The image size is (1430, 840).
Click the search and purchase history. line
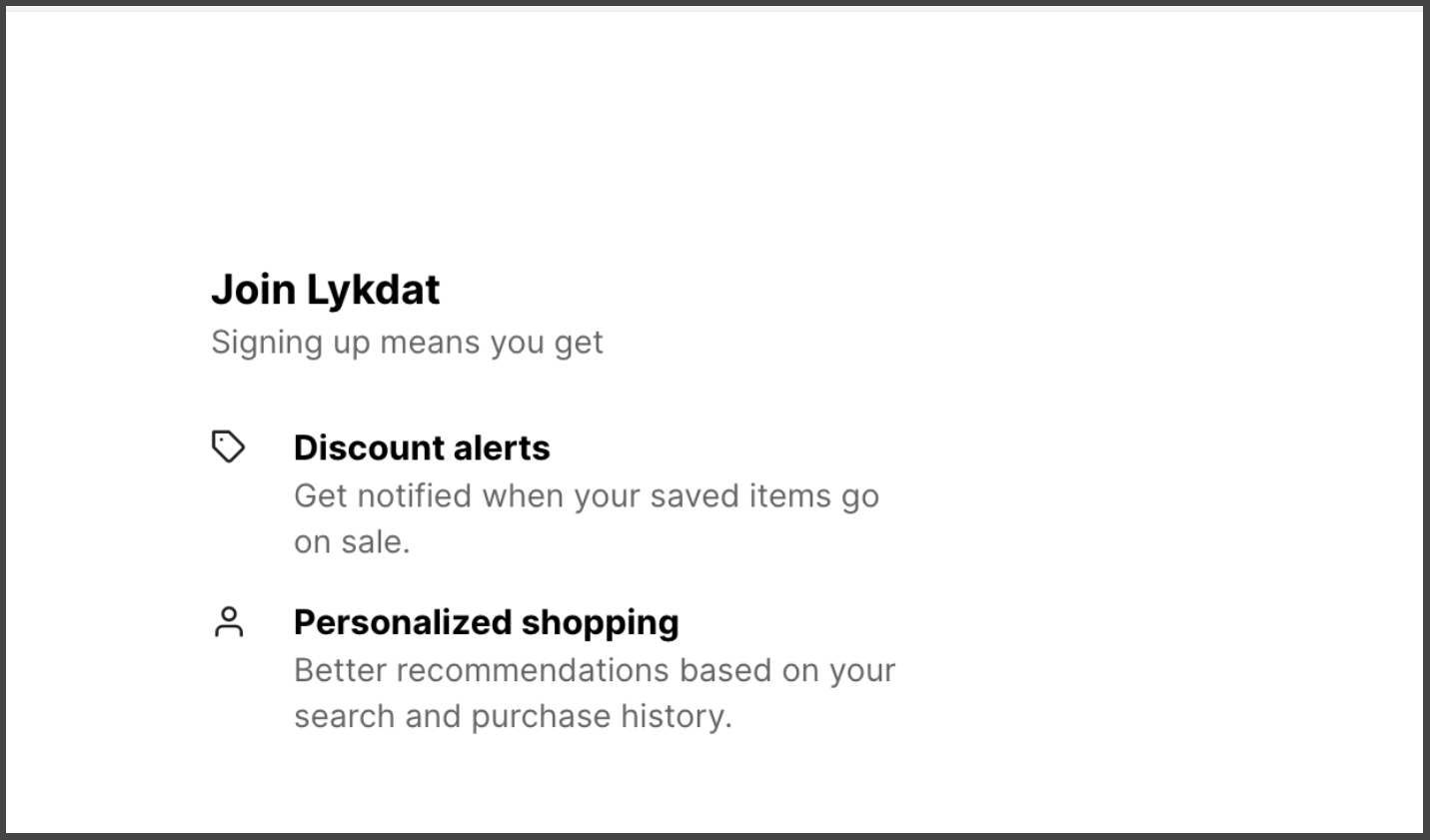click(x=513, y=716)
